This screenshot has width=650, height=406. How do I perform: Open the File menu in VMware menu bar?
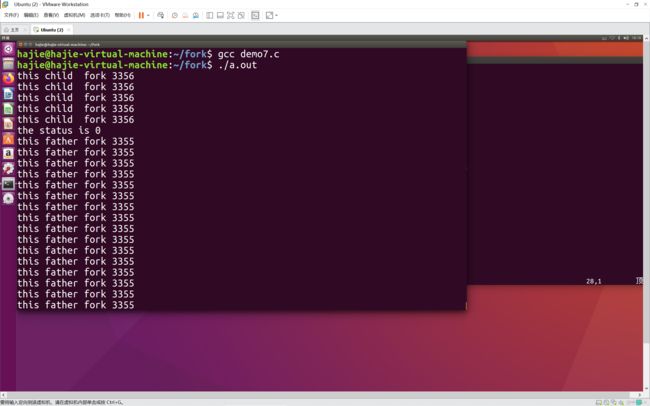click(x=11, y=15)
